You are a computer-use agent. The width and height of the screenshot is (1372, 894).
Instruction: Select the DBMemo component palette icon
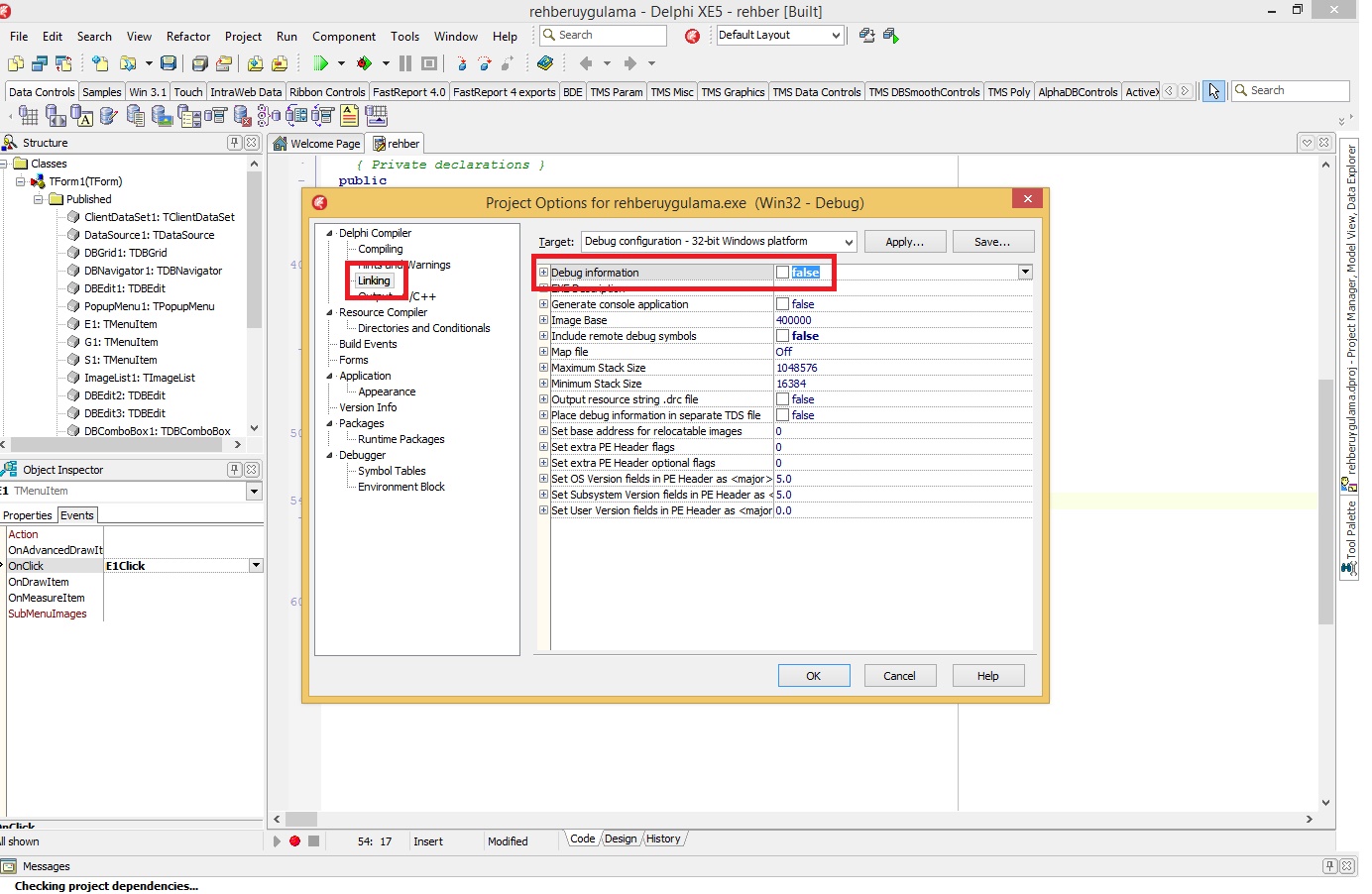(136, 116)
